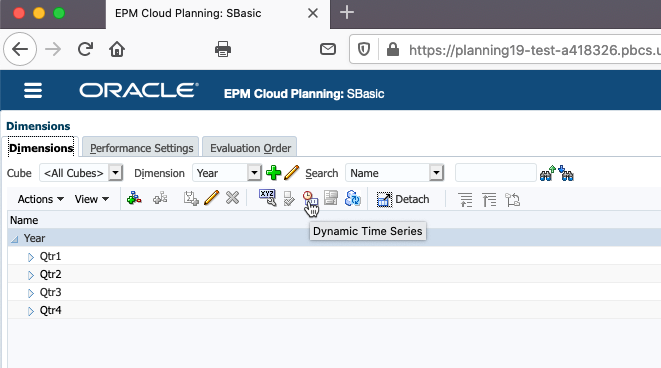The width and height of the screenshot is (661, 368).
Task: Go forward in the browser
Action: pos(53,49)
